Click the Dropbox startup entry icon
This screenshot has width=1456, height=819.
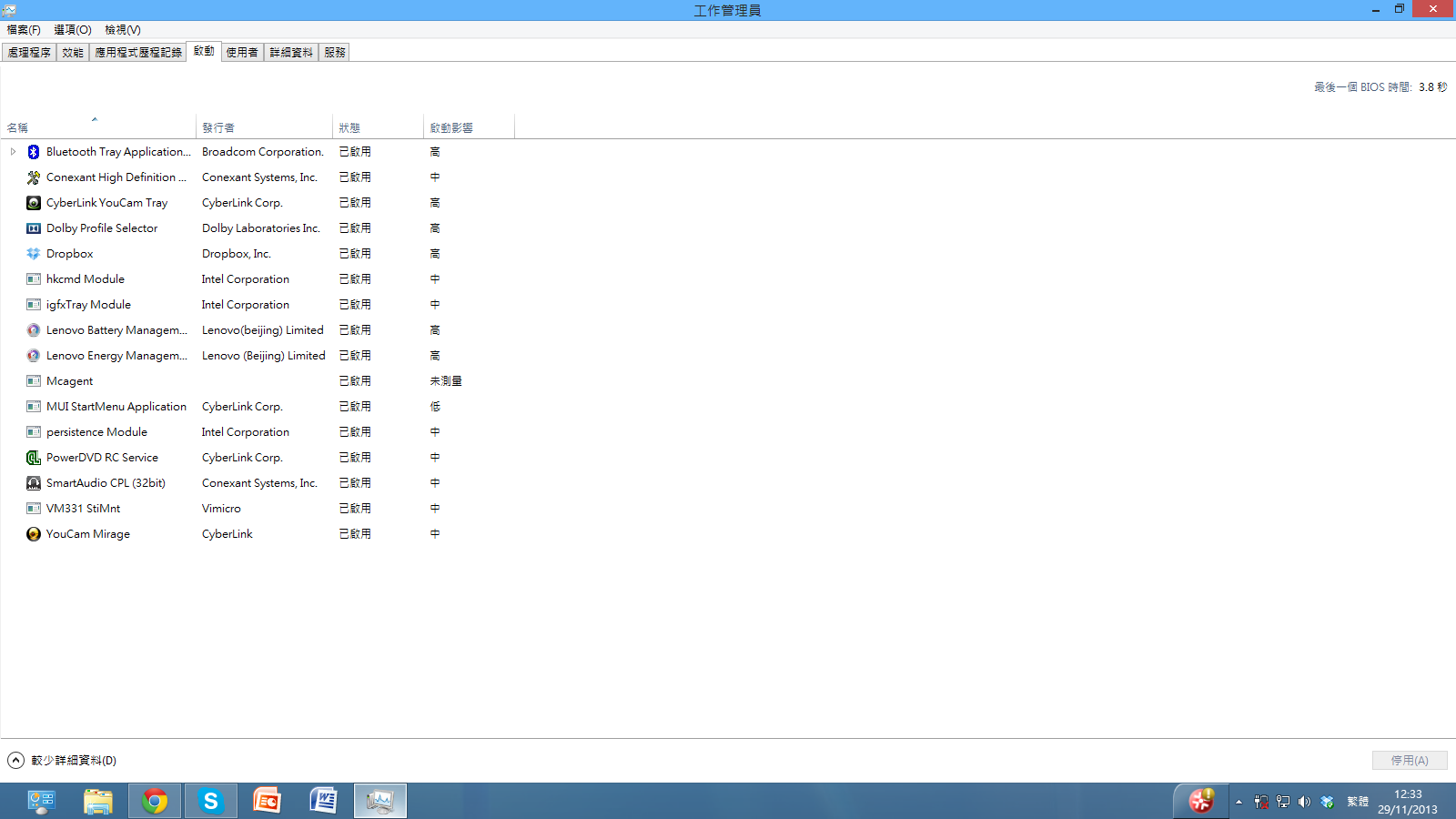(34, 254)
